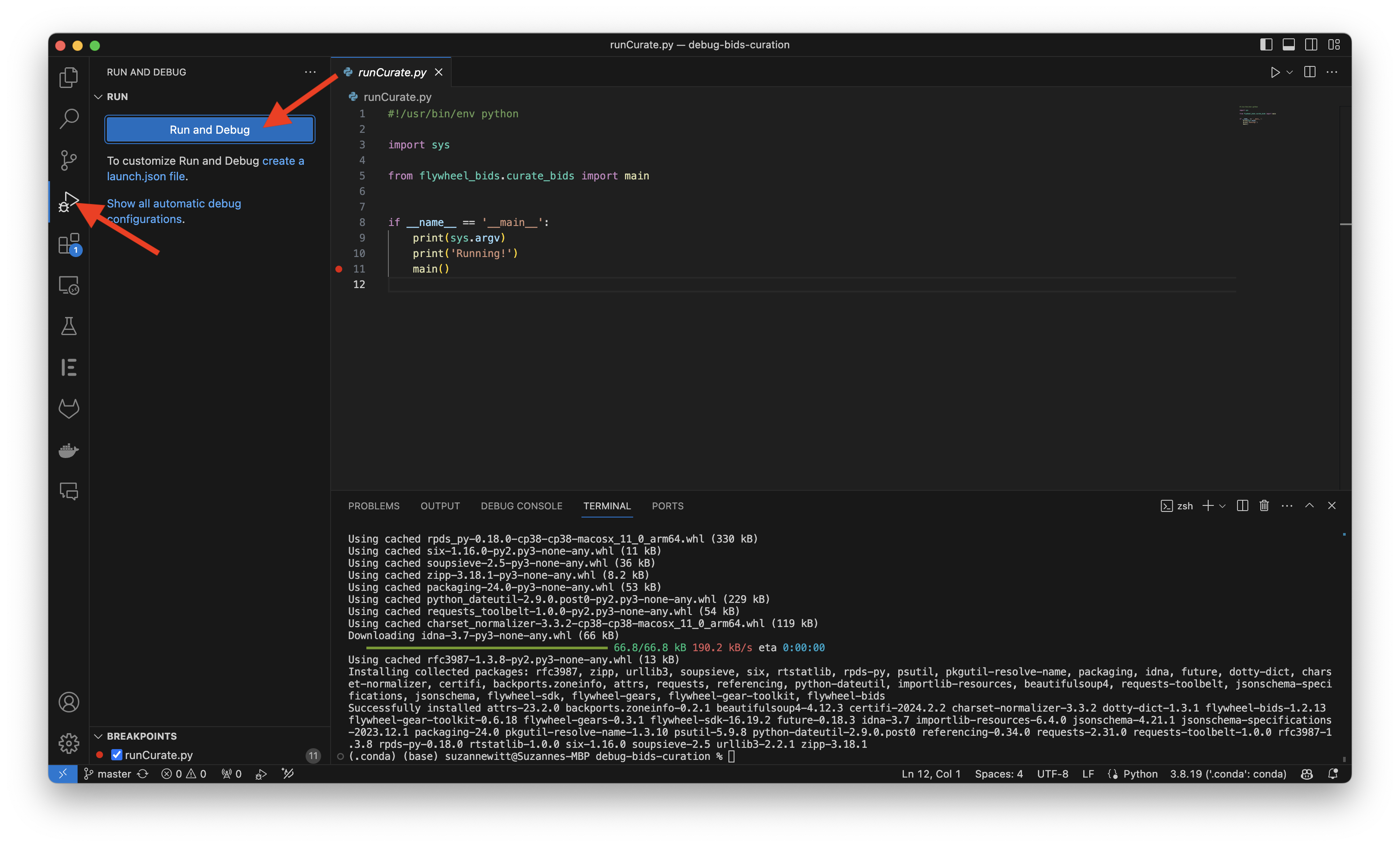Image resolution: width=1400 pixels, height=847 pixels.
Task: Open run options dropdown next to play
Action: (1290, 72)
